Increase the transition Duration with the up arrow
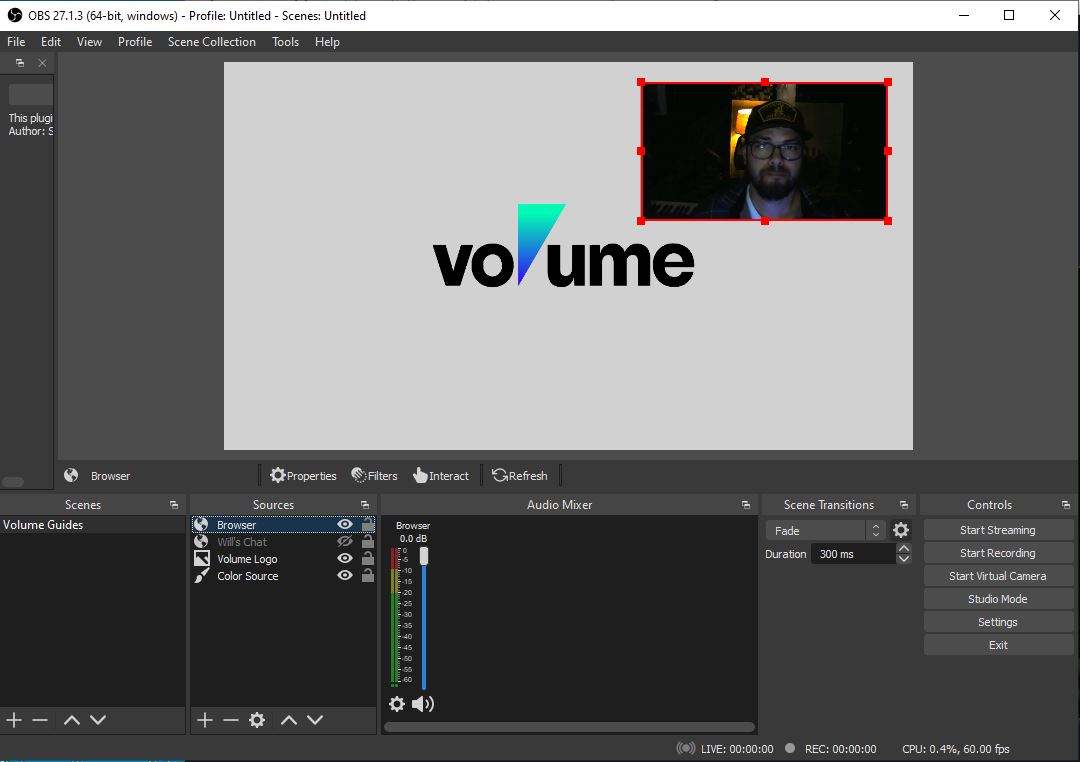Screen dimensions: 1080x762 click(x=904, y=548)
